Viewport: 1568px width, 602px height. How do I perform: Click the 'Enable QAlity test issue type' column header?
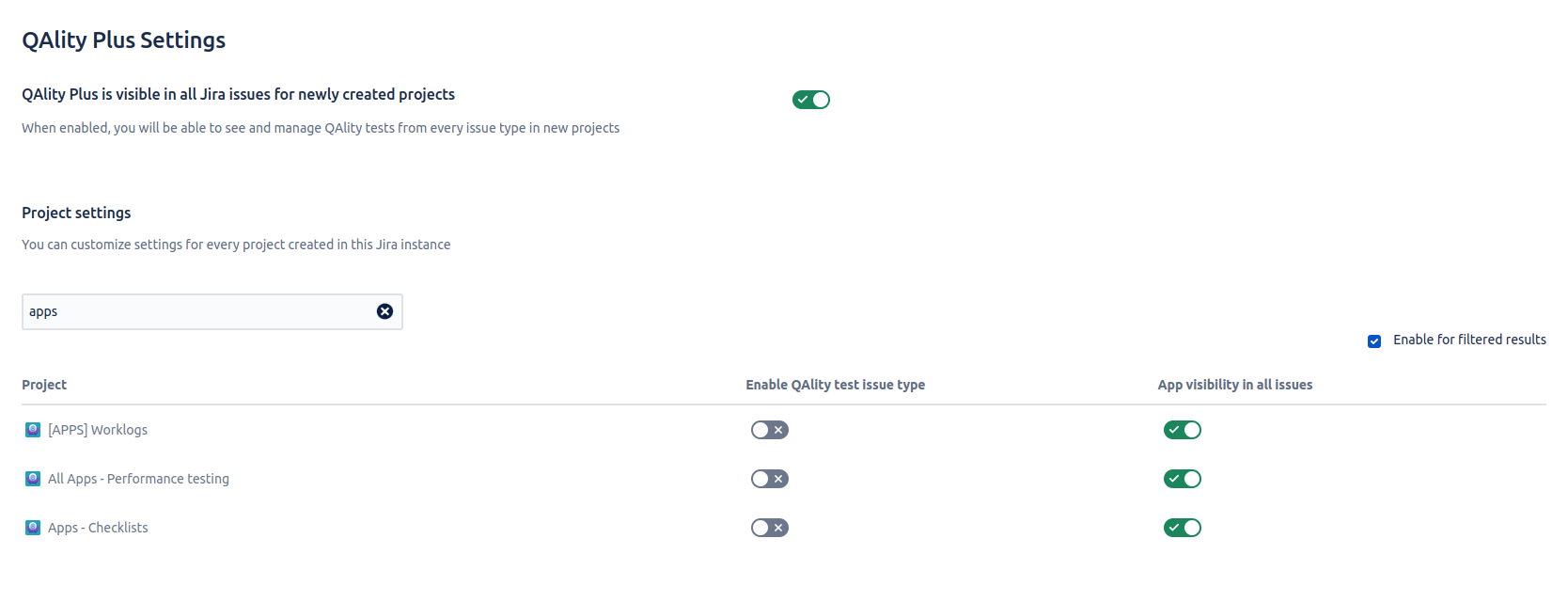coord(835,385)
